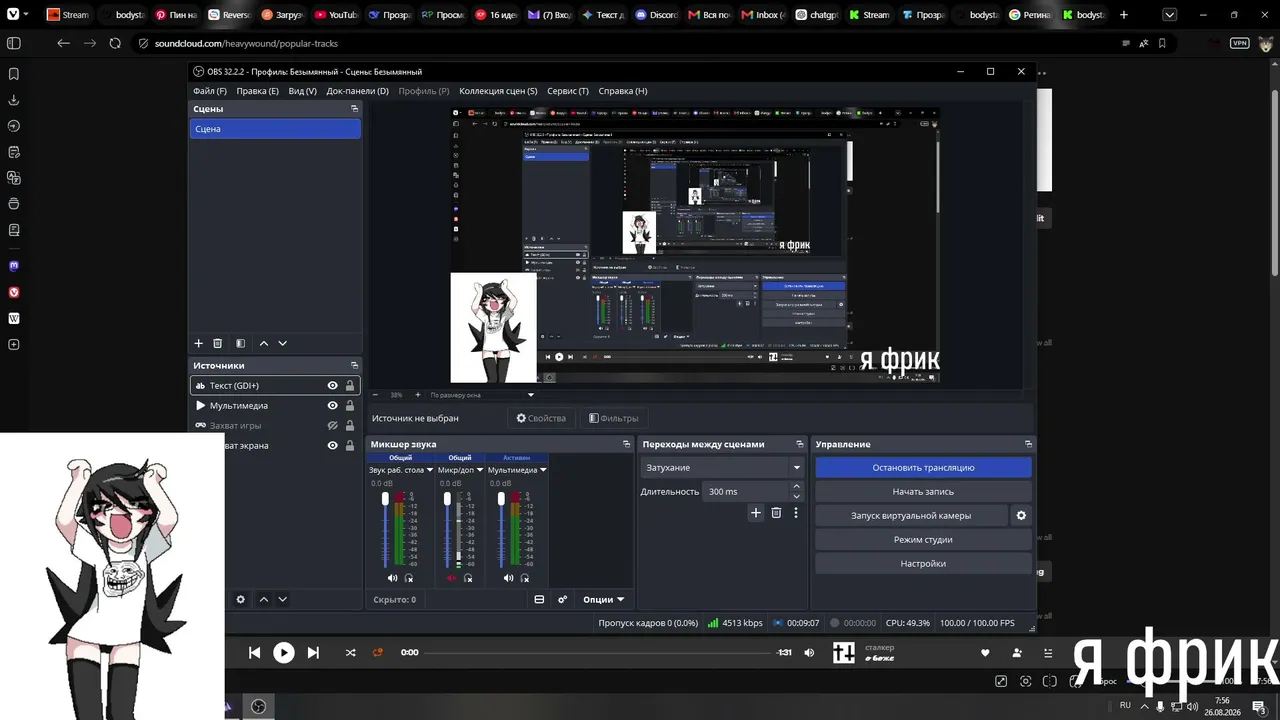Open the preview scaling dropdown По размеру окна
Image resolution: width=1280 pixels, height=720 pixels.
coord(482,395)
